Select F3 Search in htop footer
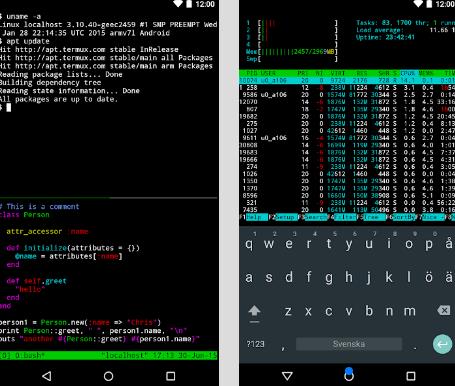This screenshot has width=455, height=386. coord(313,217)
